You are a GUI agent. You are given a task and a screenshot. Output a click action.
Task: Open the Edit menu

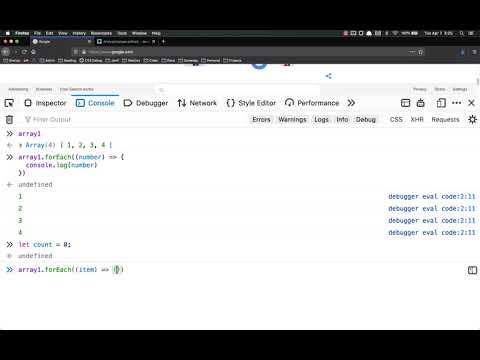point(49,33)
